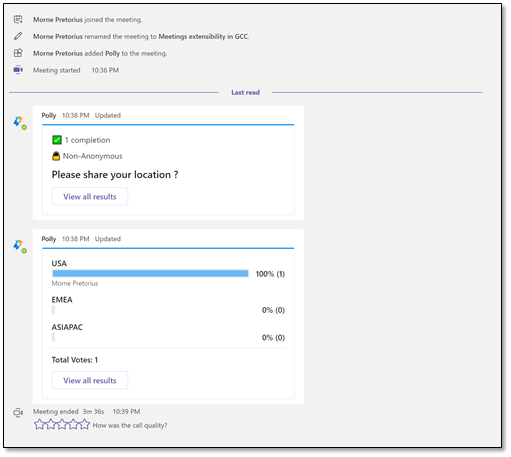Click 'Morne Pretorius' in joined the meeting line
This screenshot has height=457, width=511.
click(x=58, y=20)
